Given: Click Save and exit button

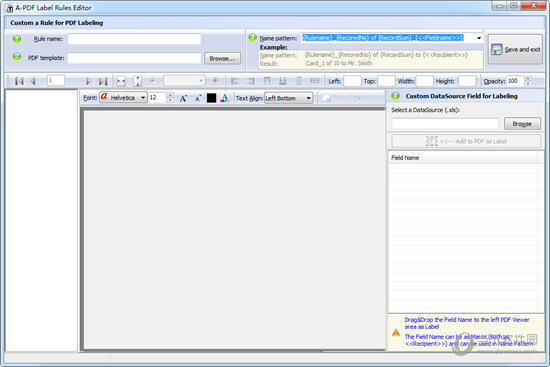Looking at the screenshot, I should click(515, 49).
